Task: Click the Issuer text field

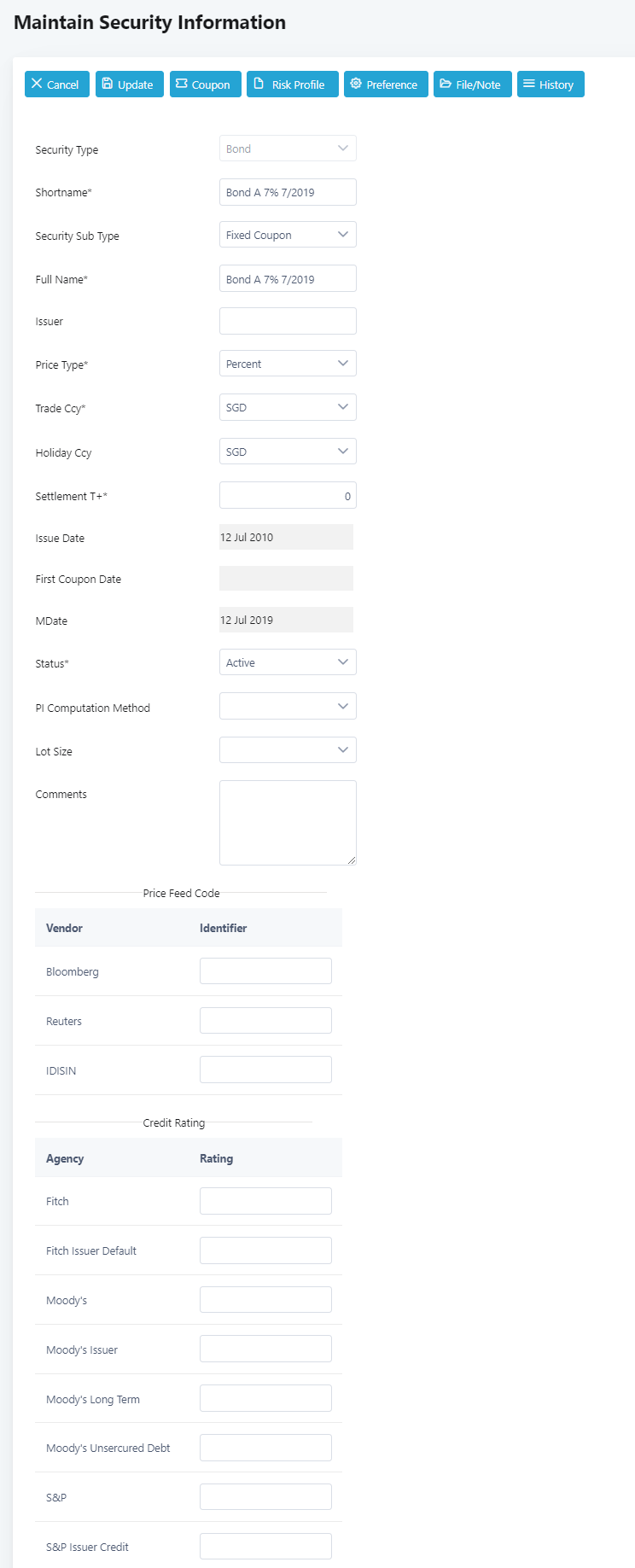Action: click(288, 321)
